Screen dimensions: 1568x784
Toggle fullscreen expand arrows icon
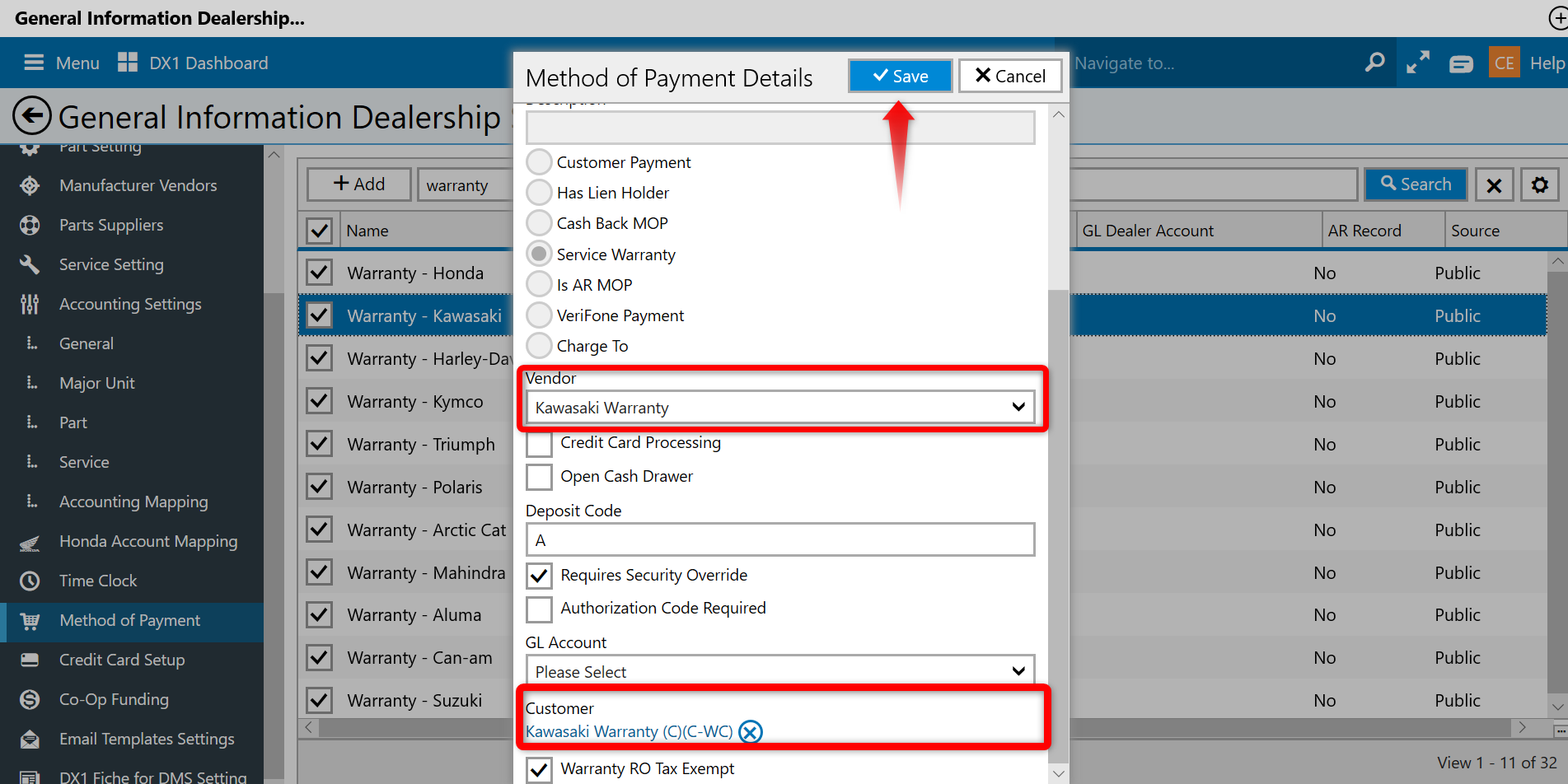tap(1418, 63)
